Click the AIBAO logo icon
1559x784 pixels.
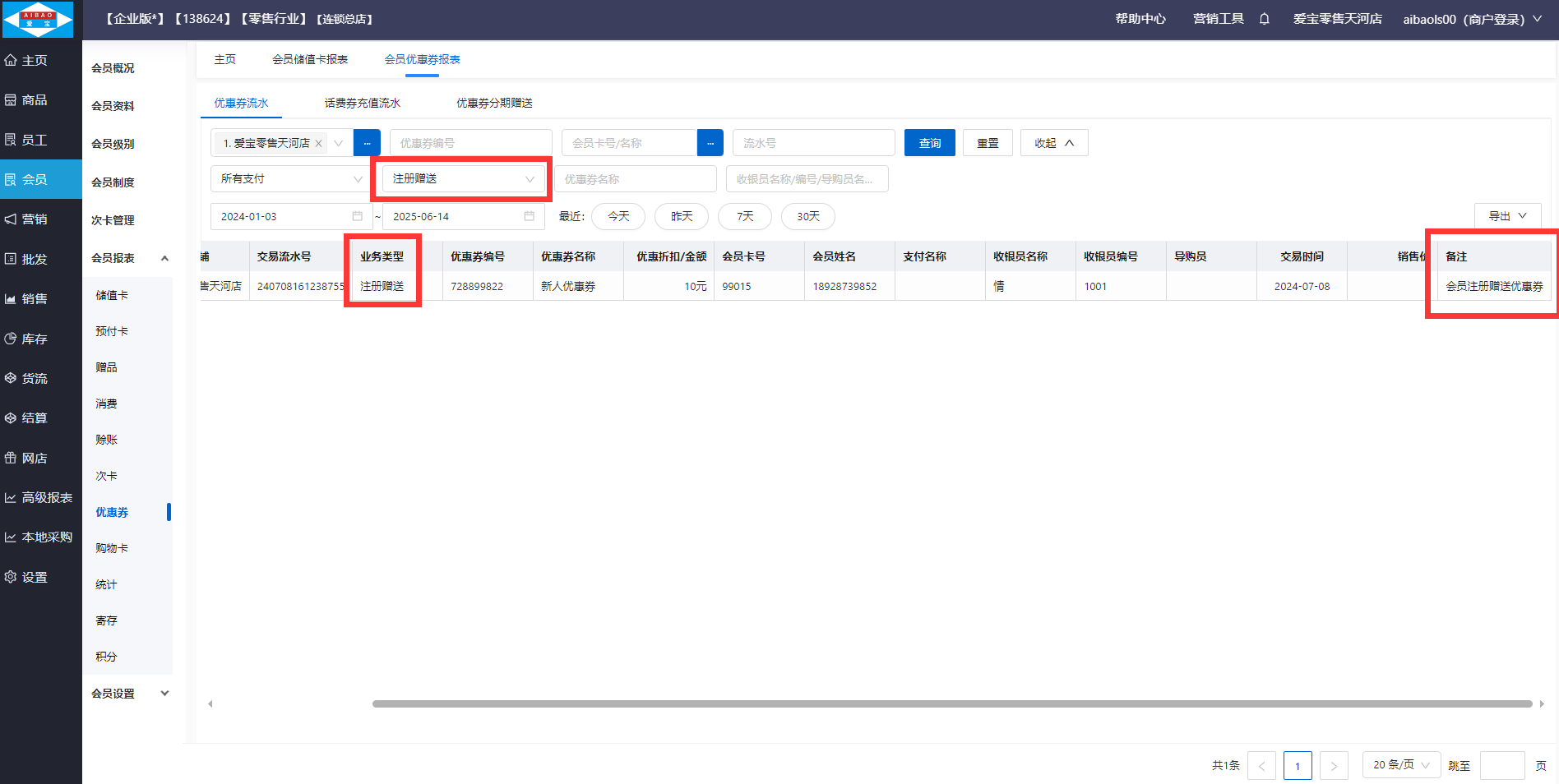(38, 20)
